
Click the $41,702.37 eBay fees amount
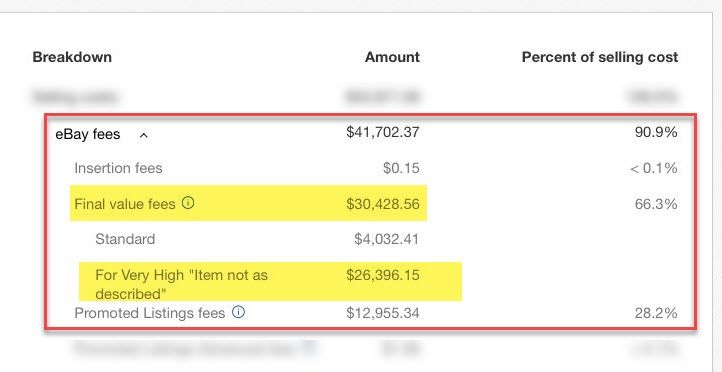click(383, 133)
